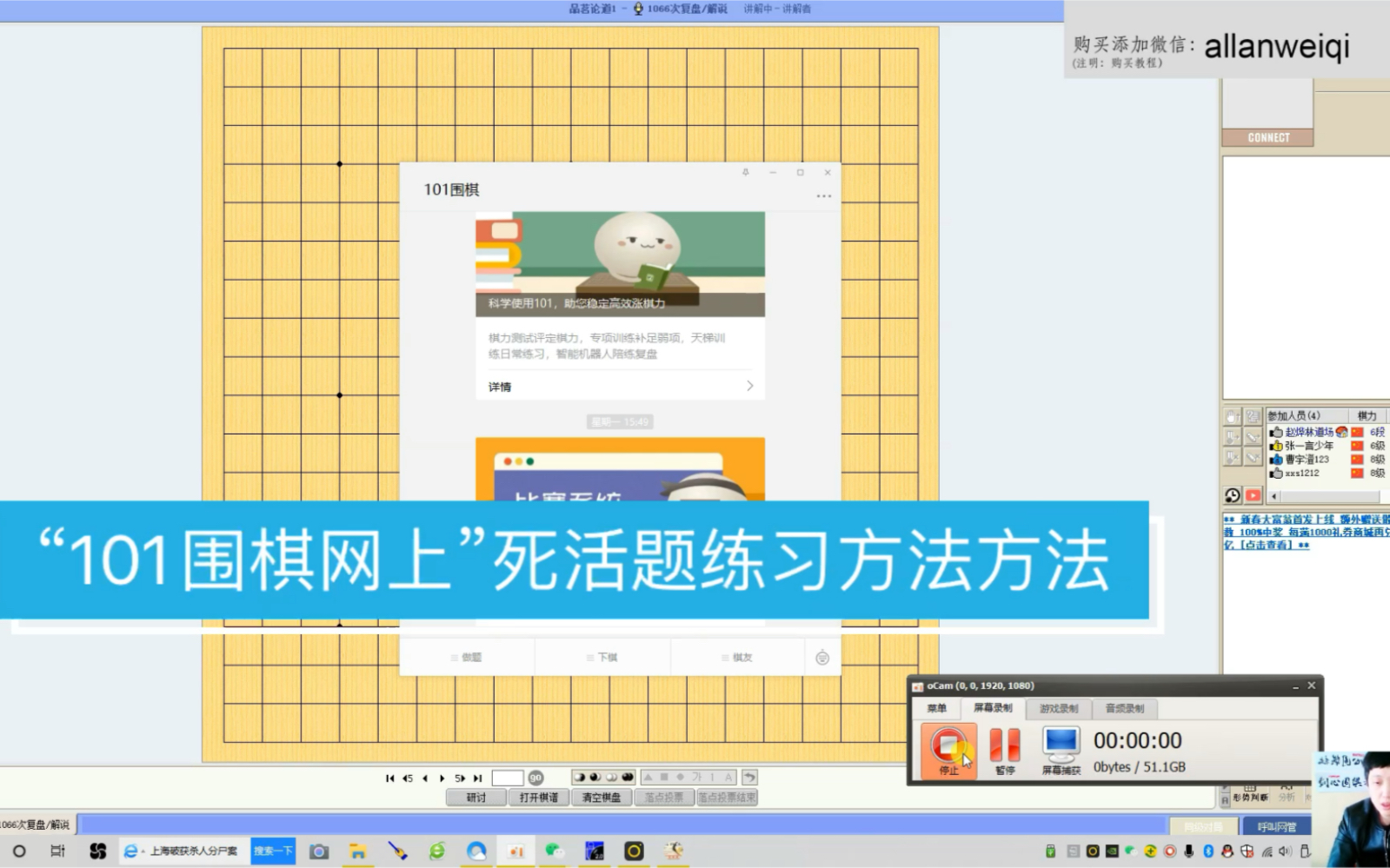Click the move number input box
Viewport: 1390px width, 868px height.
[x=508, y=778]
